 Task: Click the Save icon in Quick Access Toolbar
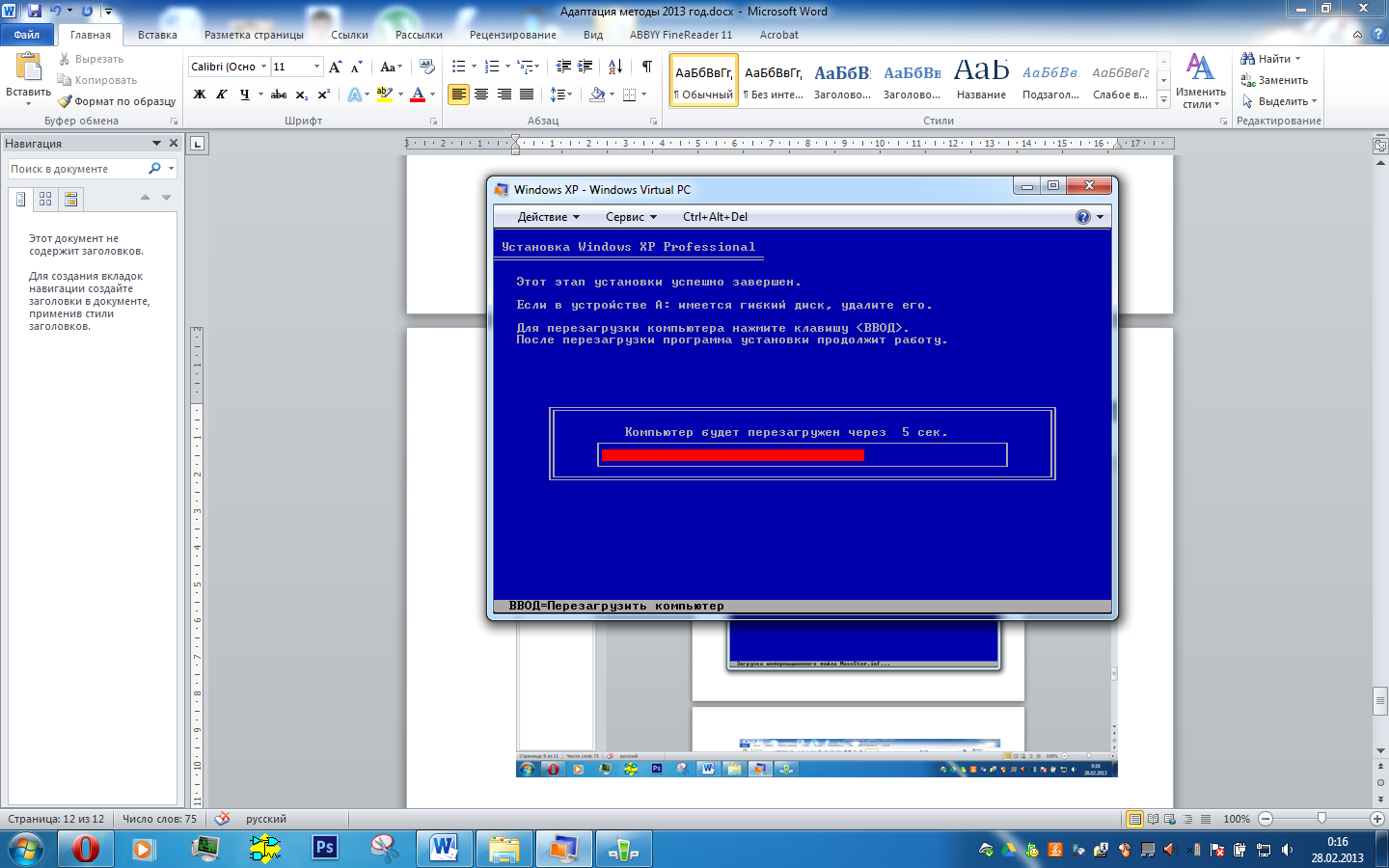35,11
